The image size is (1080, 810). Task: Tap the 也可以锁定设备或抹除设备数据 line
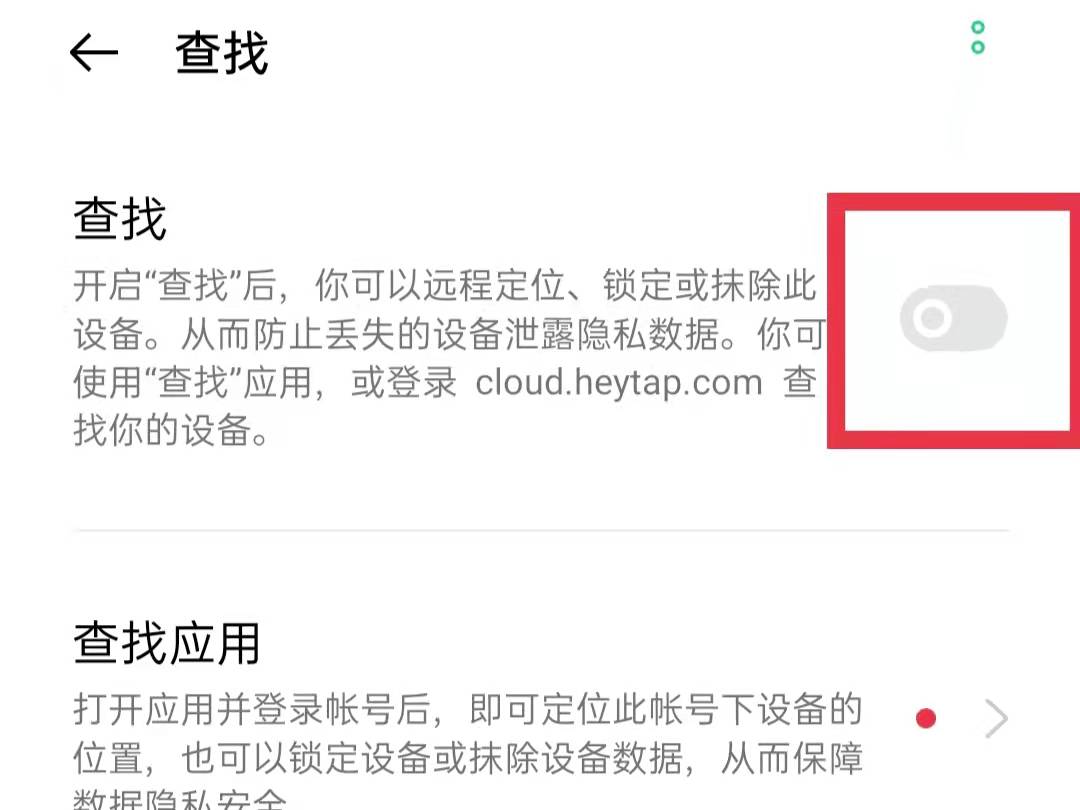pos(432,758)
